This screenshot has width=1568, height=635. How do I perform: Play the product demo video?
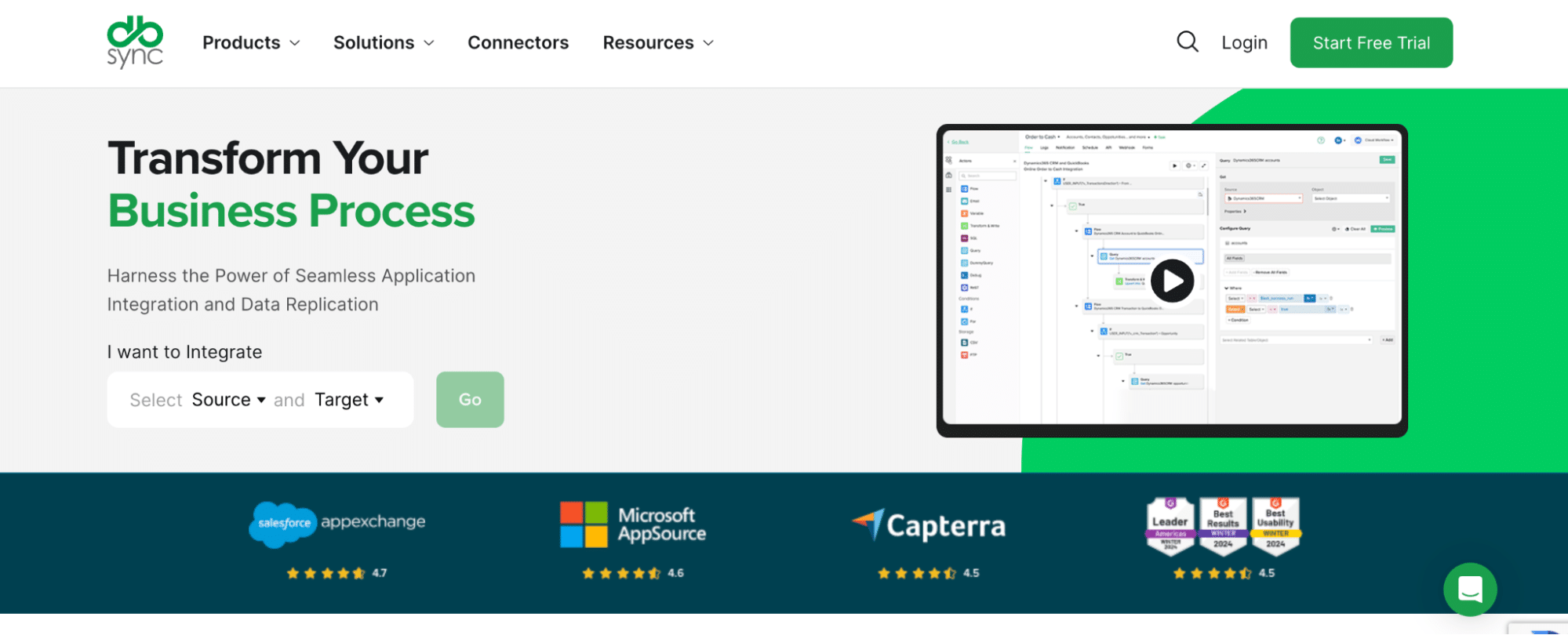(x=1172, y=281)
